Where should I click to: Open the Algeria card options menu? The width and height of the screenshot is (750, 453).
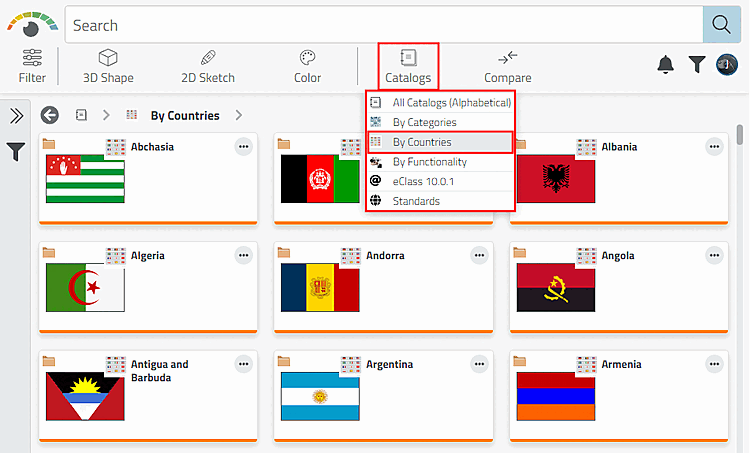coord(243,255)
